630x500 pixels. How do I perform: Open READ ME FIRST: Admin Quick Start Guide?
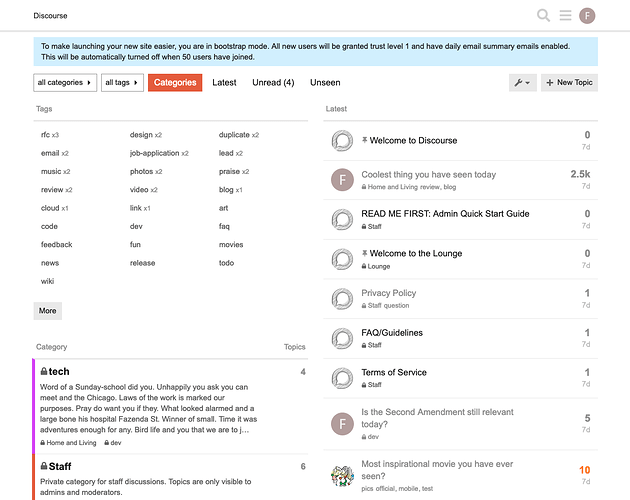[445, 213]
